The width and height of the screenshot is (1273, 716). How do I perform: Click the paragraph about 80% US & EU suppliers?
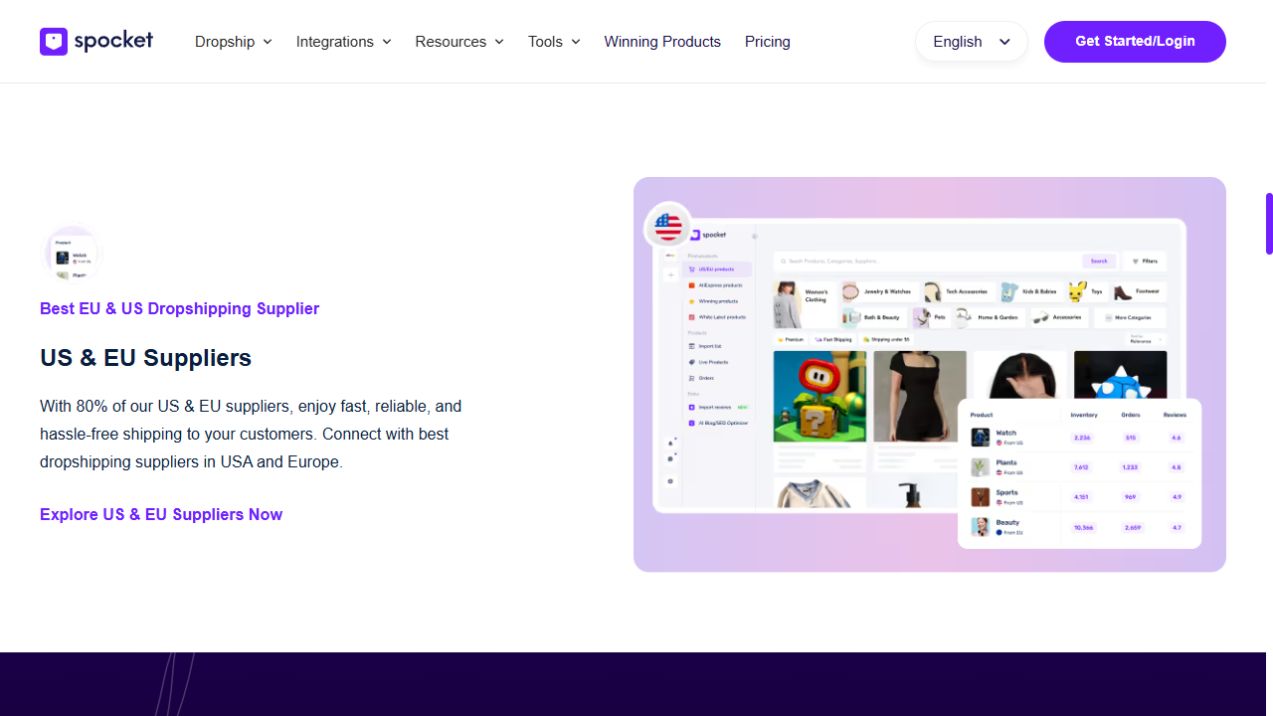[251, 434]
